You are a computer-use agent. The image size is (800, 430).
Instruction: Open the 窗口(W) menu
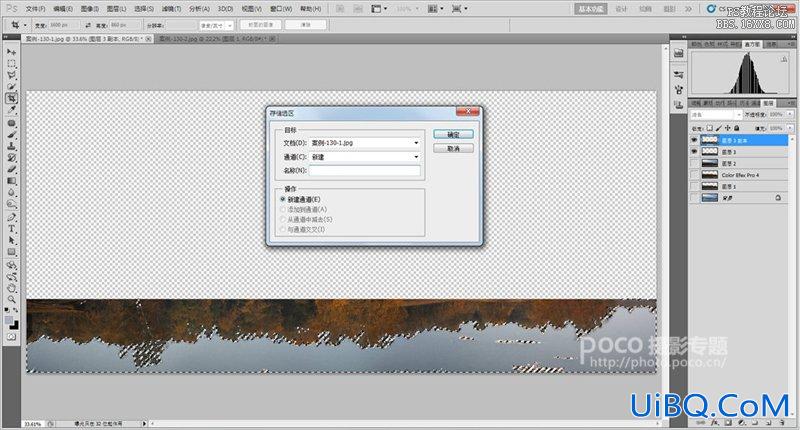[x=281, y=9]
